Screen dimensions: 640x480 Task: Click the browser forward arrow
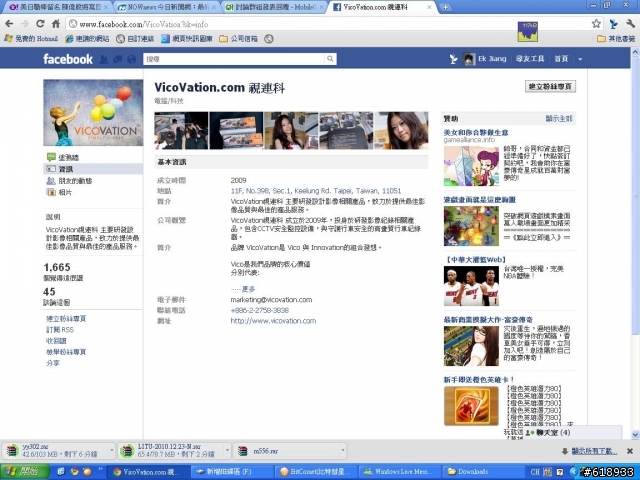[24, 24]
